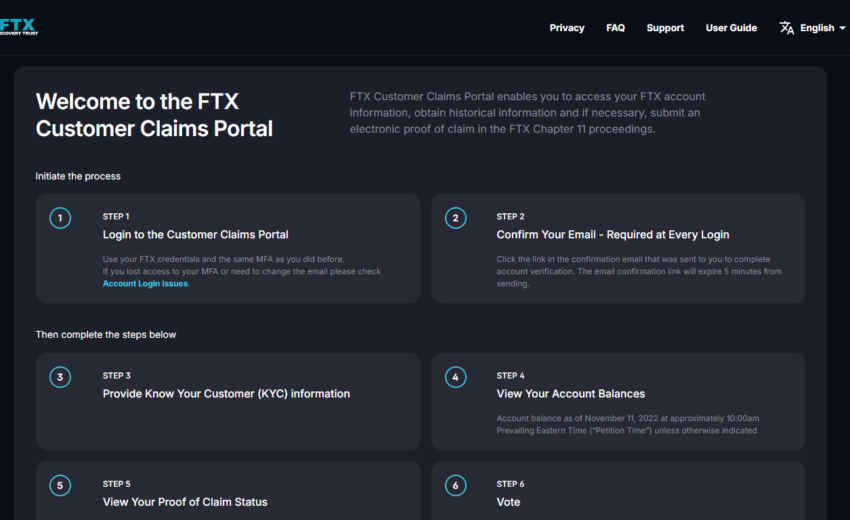Image resolution: width=850 pixels, height=520 pixels.
Task: Click the circled number 3 icon
Action: click(60, 377)
